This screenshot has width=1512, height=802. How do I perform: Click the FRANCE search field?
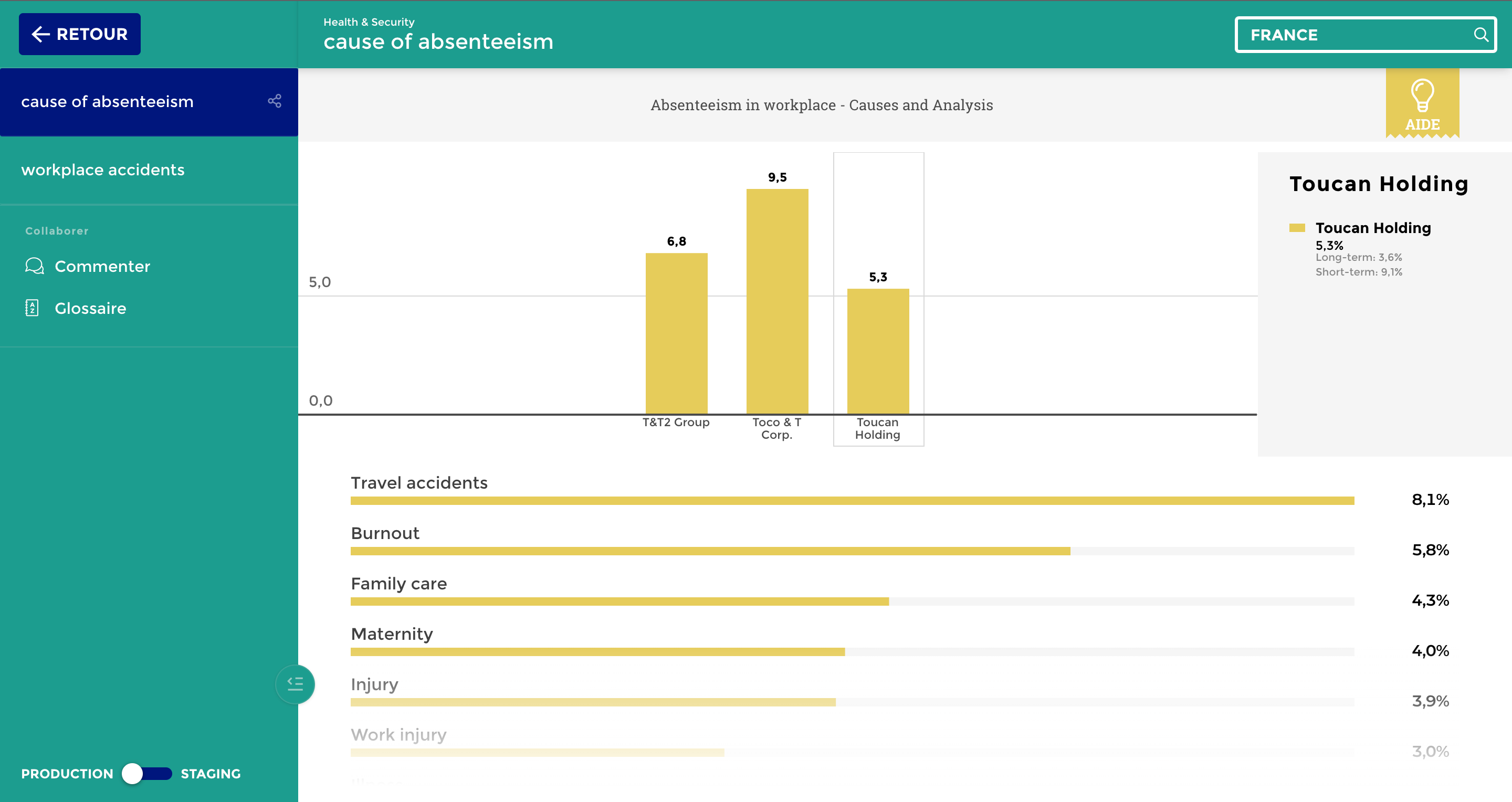point(1350,35)
